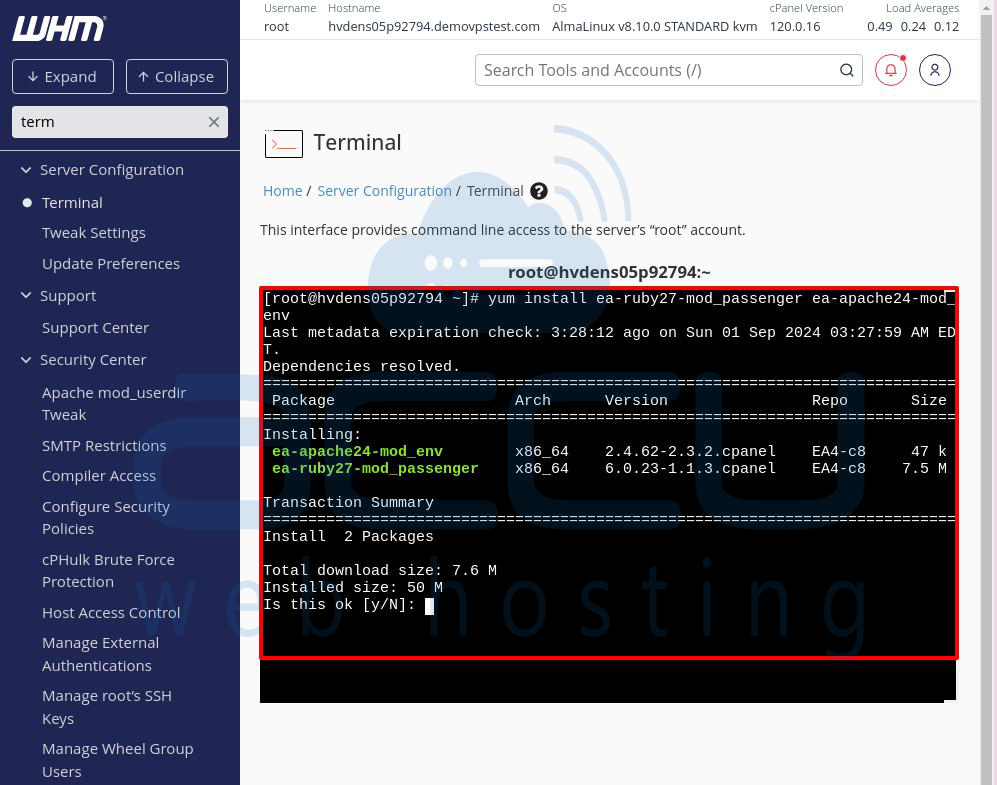The height and width of the screenshot is (785, 997).
Task: Click the 'Dependencies resolved.' terminal line
Action: pyautogui.click(x=361, y=366)
